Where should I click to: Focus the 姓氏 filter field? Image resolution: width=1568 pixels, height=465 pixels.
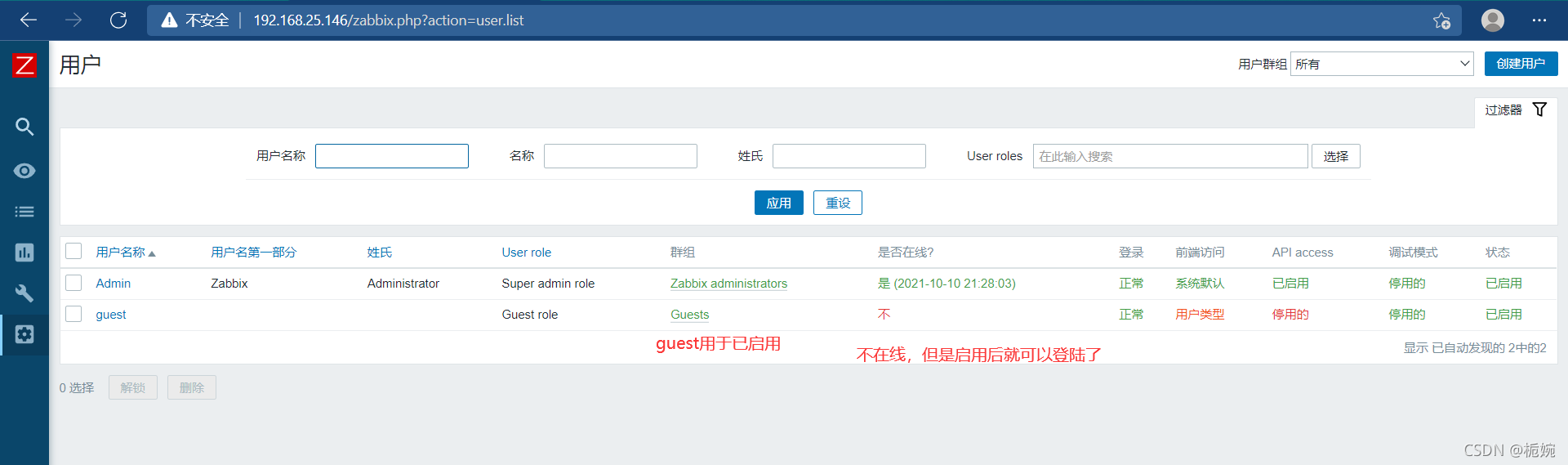coord(849,156)
